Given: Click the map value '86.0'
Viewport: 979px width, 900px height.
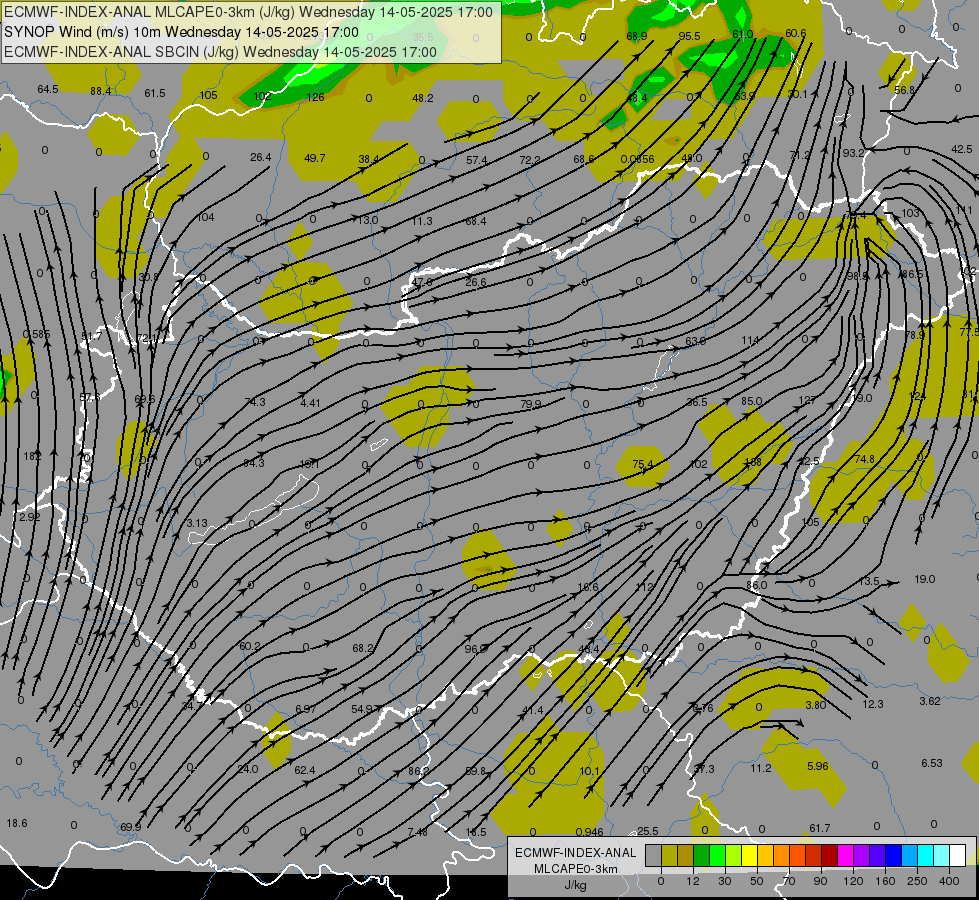Looking at the screenshot, I should [x=756, y=585].
